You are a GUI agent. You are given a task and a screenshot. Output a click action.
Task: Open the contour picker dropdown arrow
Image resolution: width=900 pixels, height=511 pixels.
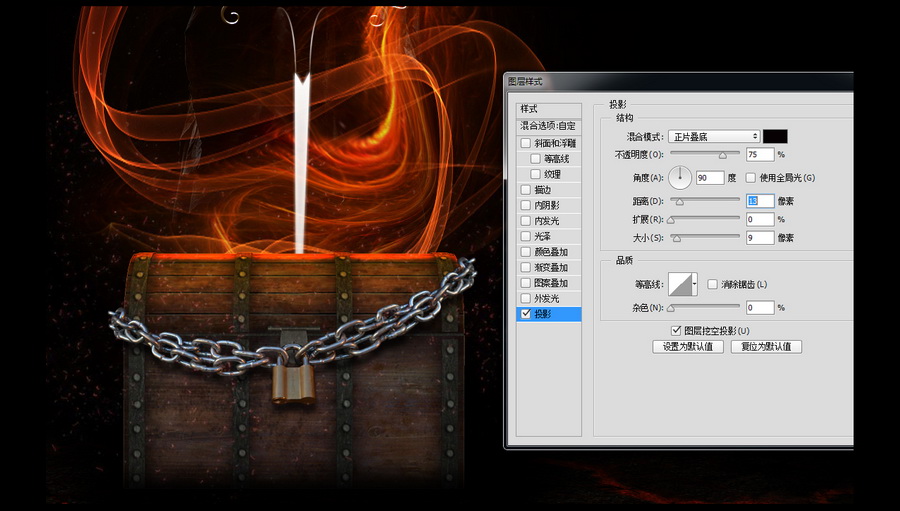tap(698, 285)
